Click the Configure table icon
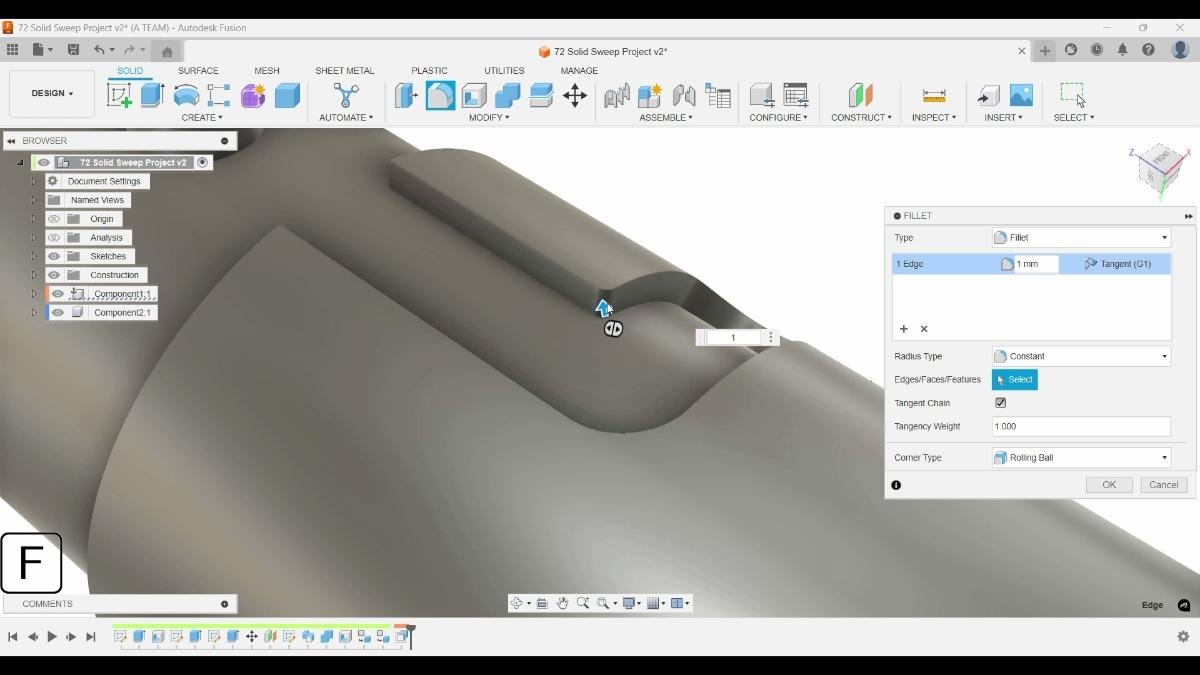Image resolution: width=1200 pixels, height=675 pixels. tap(796, 96)
